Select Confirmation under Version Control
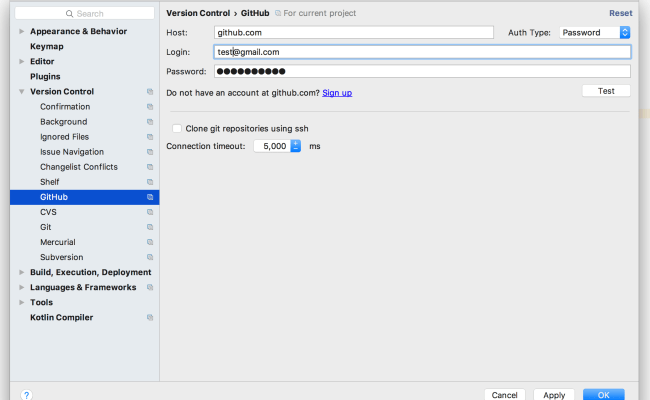Screen dimensions: 650x400 point(65,107)
